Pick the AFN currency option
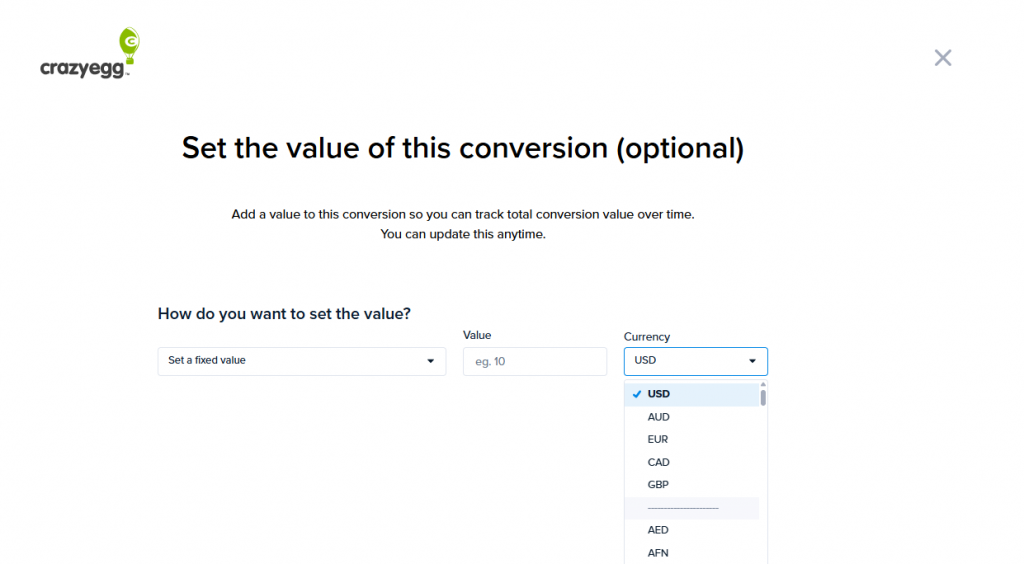Screen dimensions: 1024x564 (x=658, y=552)
